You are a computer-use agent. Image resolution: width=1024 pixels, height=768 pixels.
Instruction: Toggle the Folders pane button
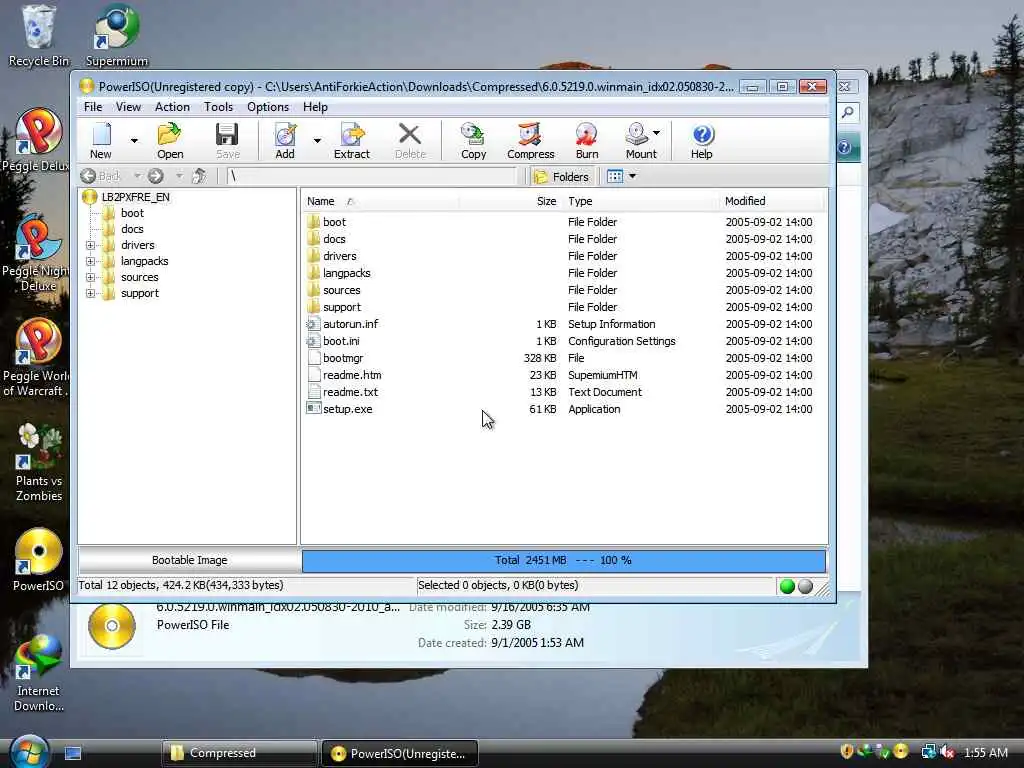tap(562, 176)
